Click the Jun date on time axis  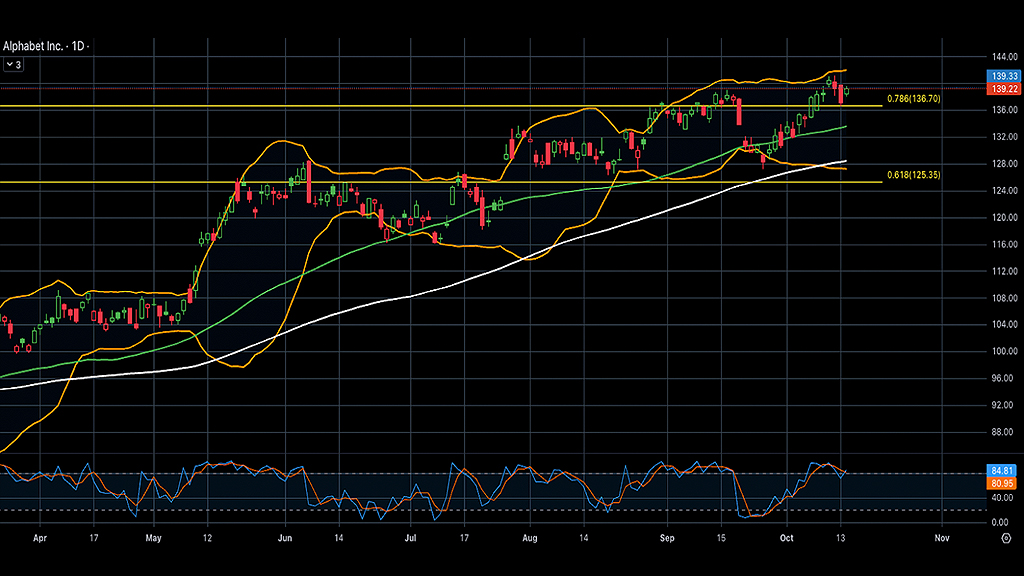pos(285,538)
